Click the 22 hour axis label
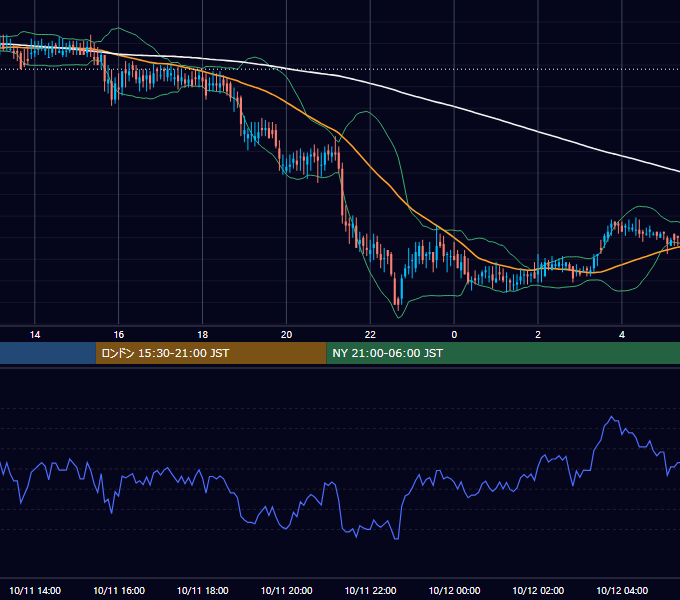 coord(370,335)
